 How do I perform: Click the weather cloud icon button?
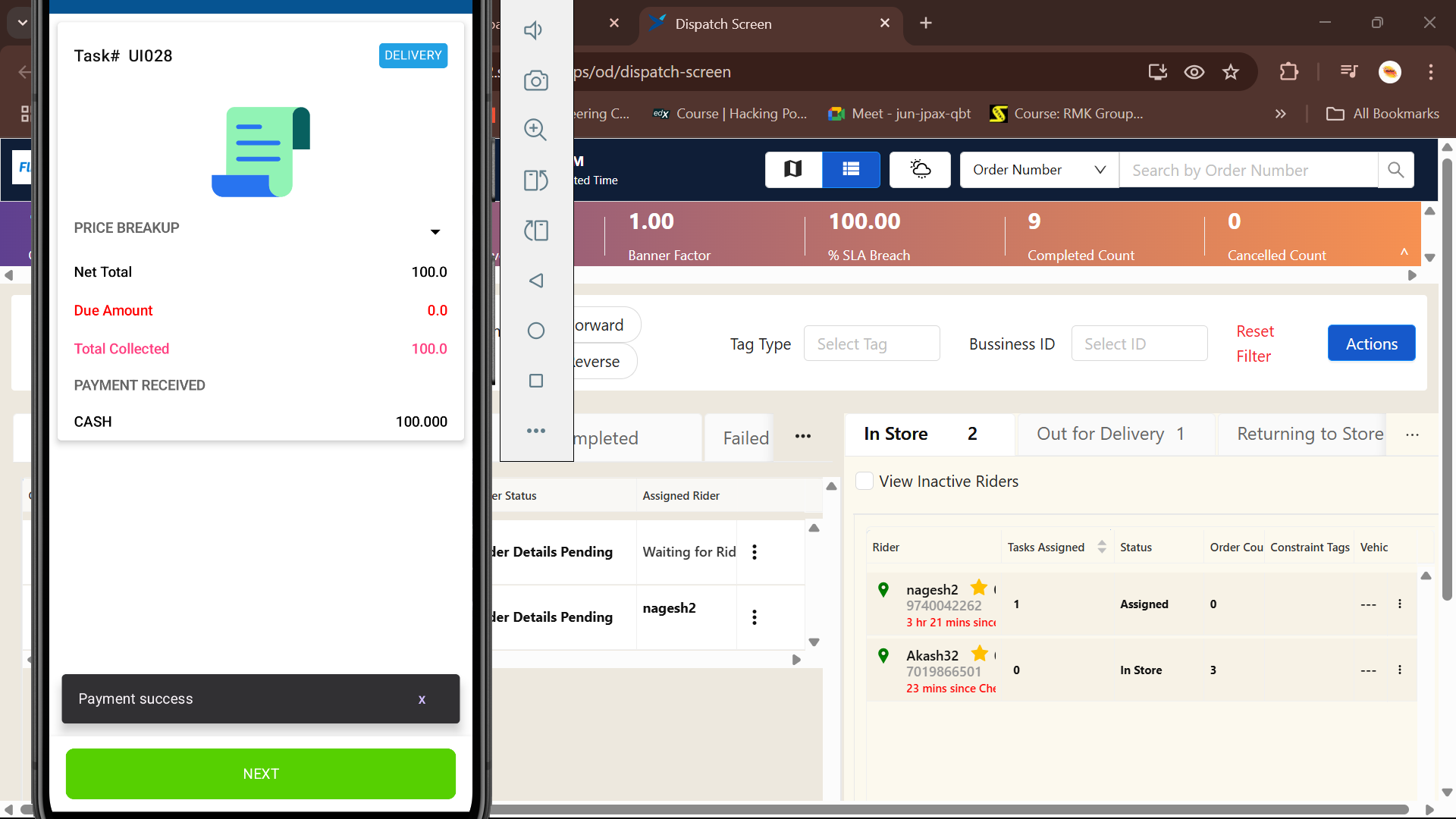tap(920, 169)
